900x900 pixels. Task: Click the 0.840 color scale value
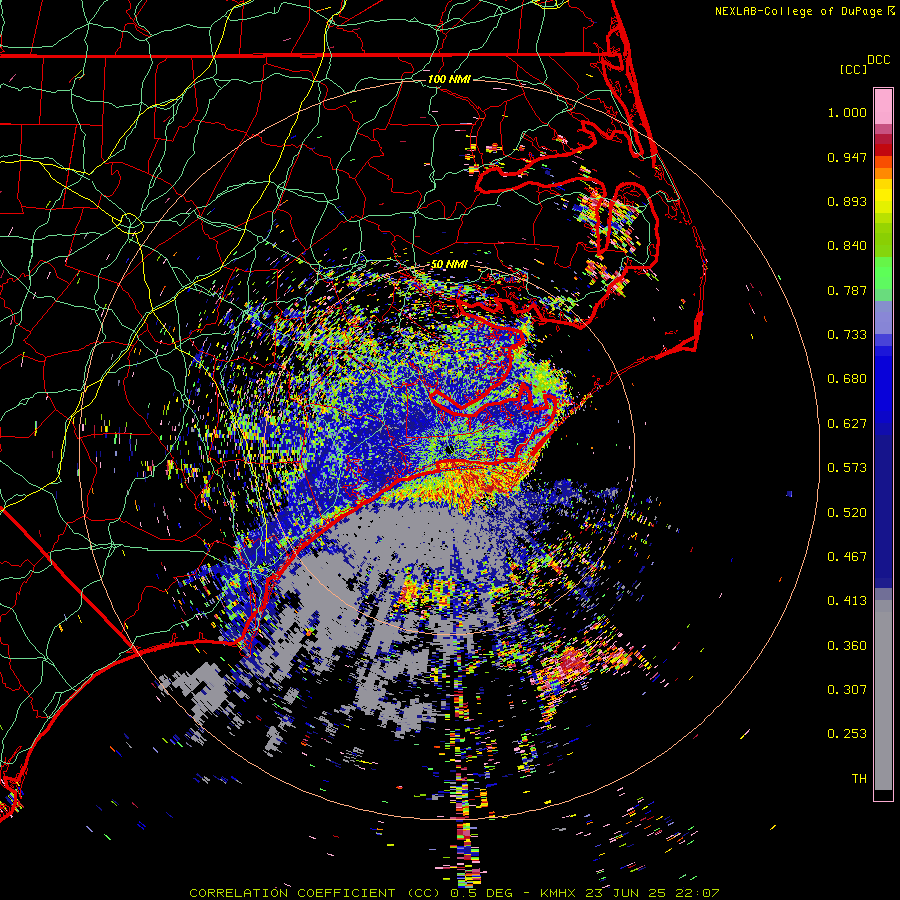847,246
